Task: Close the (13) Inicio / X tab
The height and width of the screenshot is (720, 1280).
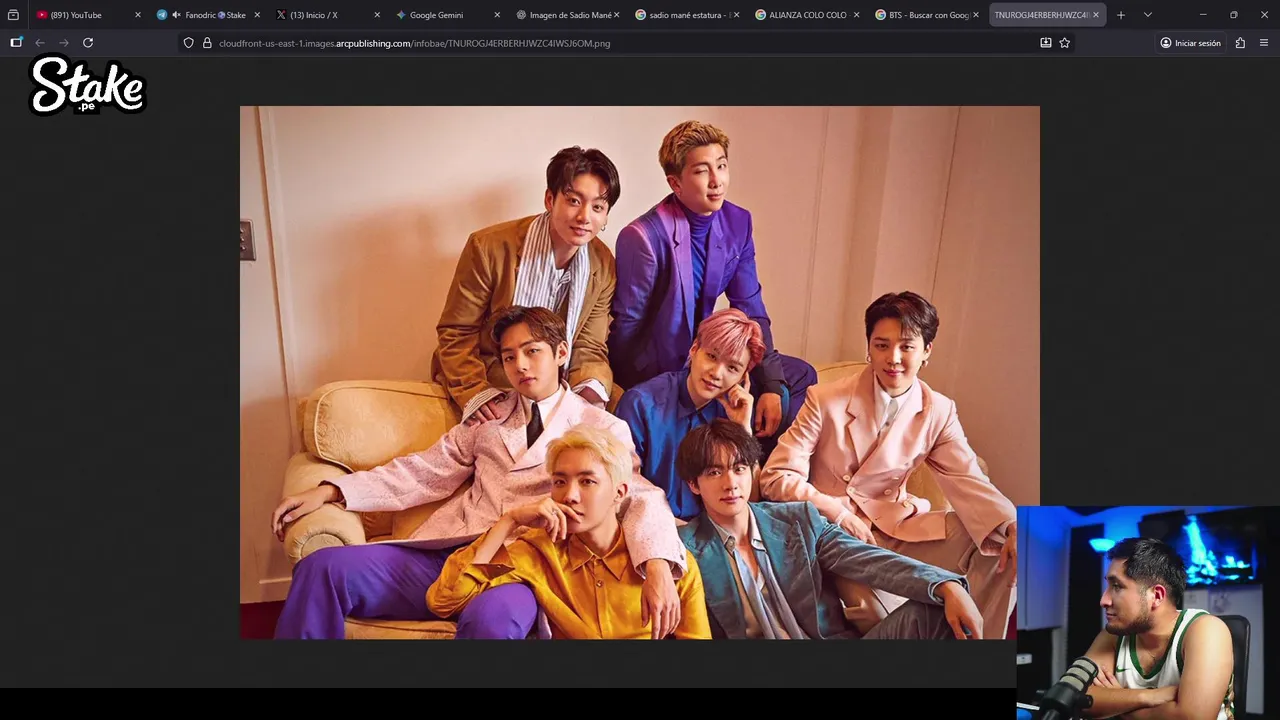Action: (x=377, y=15)
